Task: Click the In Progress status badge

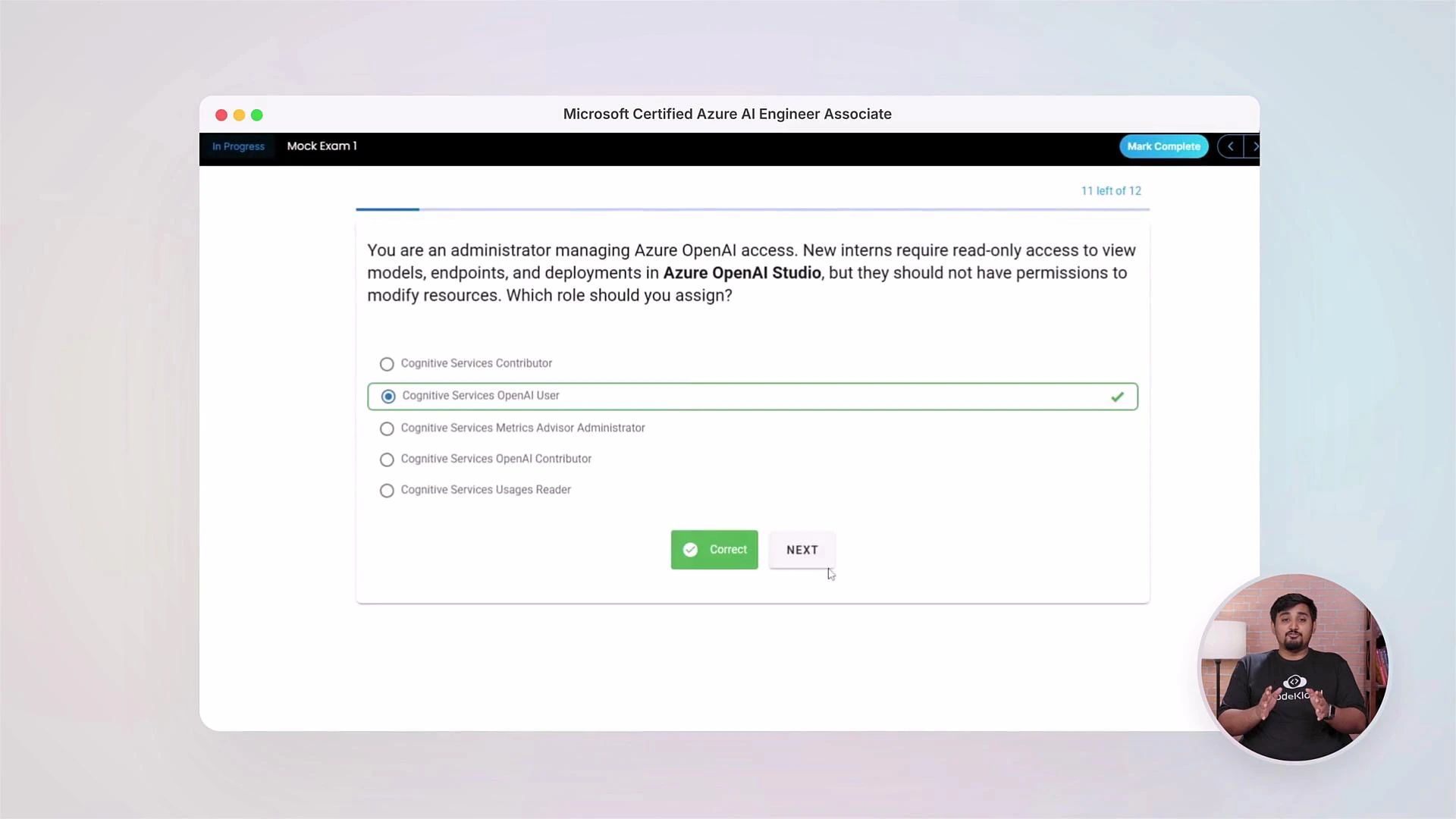Action: (x=238, y=146)
